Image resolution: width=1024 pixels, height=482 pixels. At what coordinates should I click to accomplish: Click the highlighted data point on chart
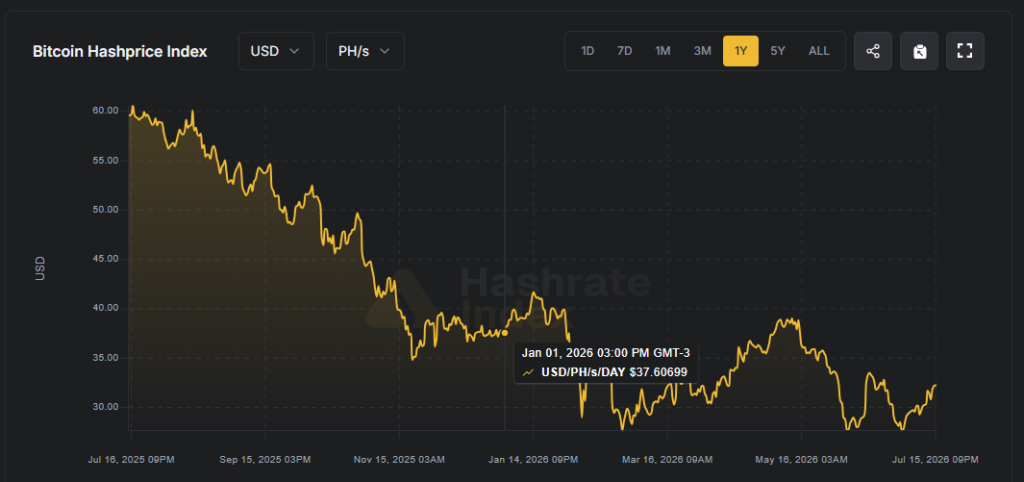(x=504, y=333)
